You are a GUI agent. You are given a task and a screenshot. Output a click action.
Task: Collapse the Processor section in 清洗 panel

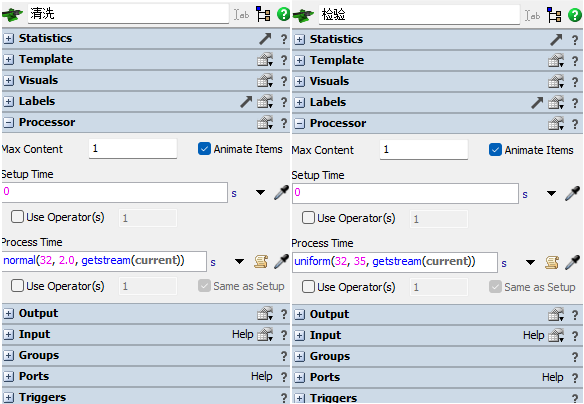tap(9, 123)
